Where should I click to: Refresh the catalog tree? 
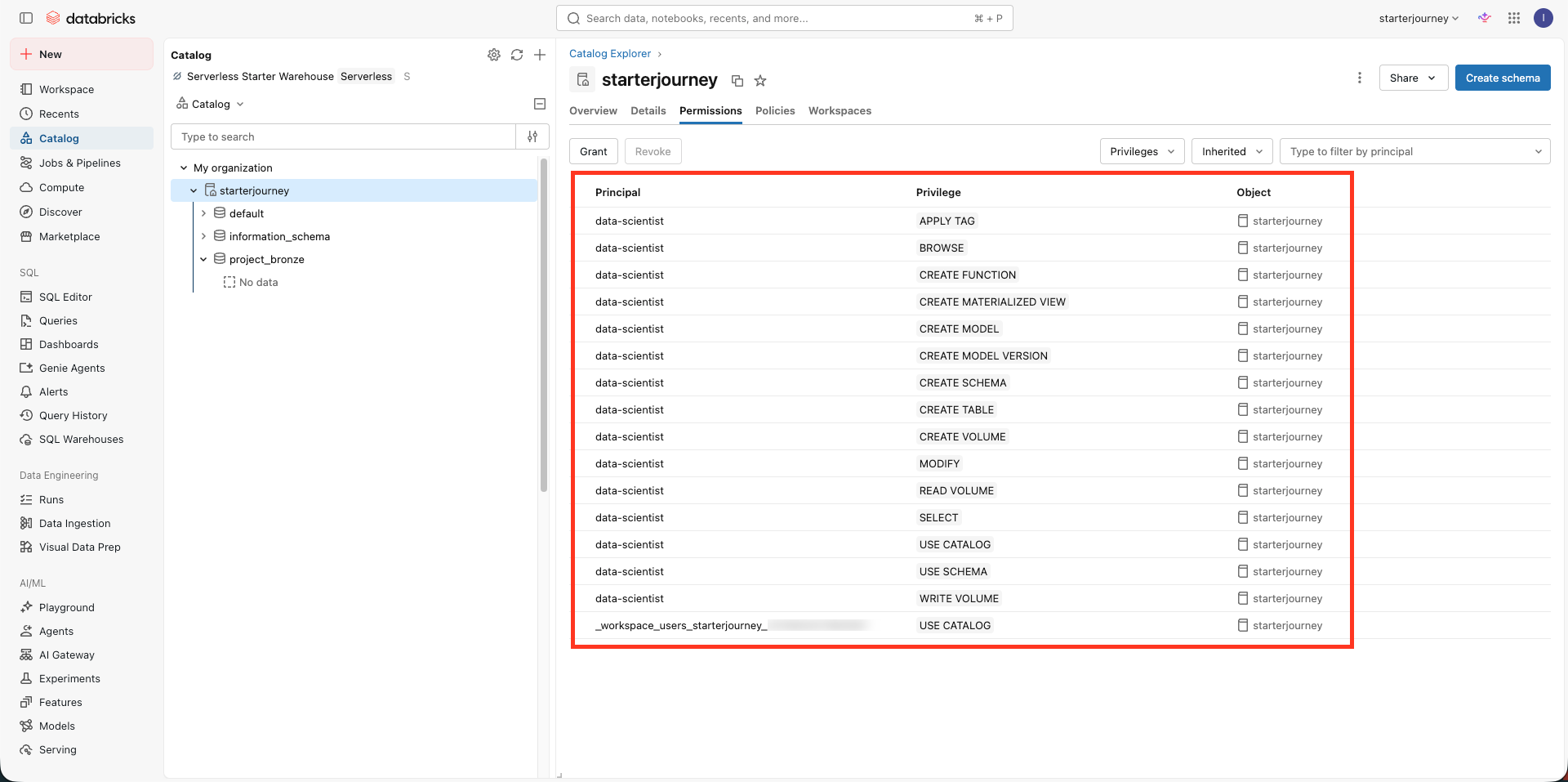(x=517, y=55)
